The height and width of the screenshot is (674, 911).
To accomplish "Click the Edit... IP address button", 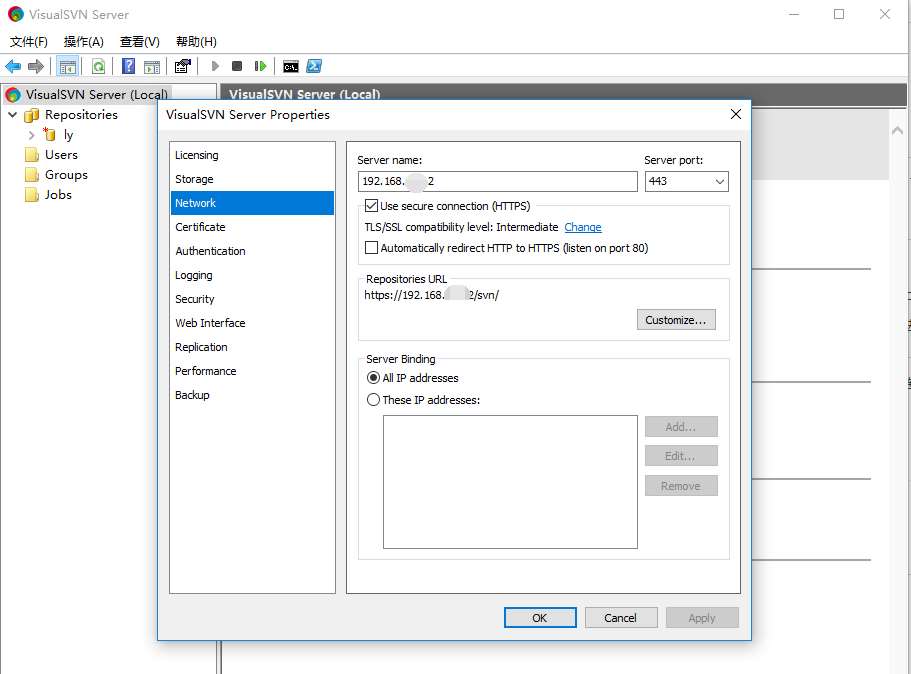I will coord(681,456).
